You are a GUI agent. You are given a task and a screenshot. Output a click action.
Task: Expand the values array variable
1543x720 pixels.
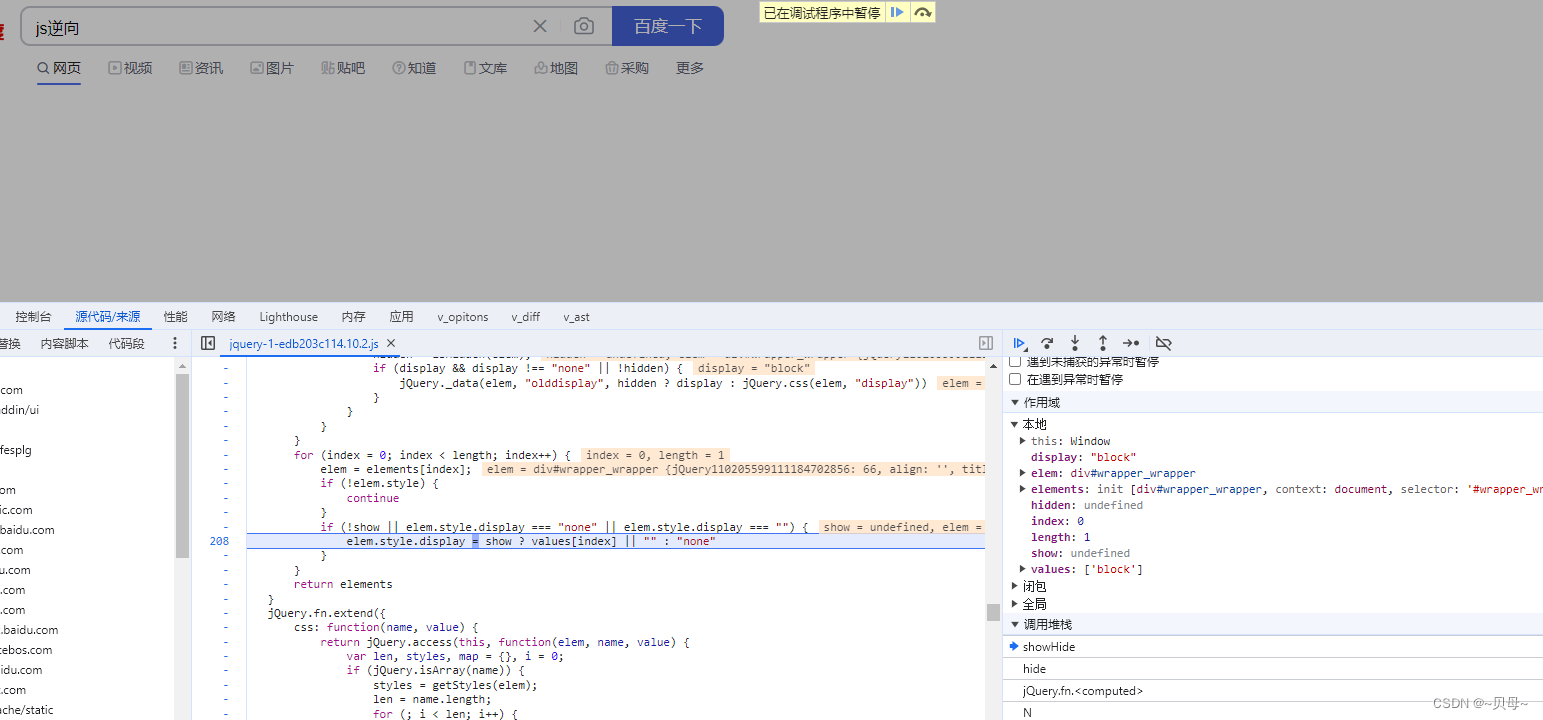[1022, 569]
